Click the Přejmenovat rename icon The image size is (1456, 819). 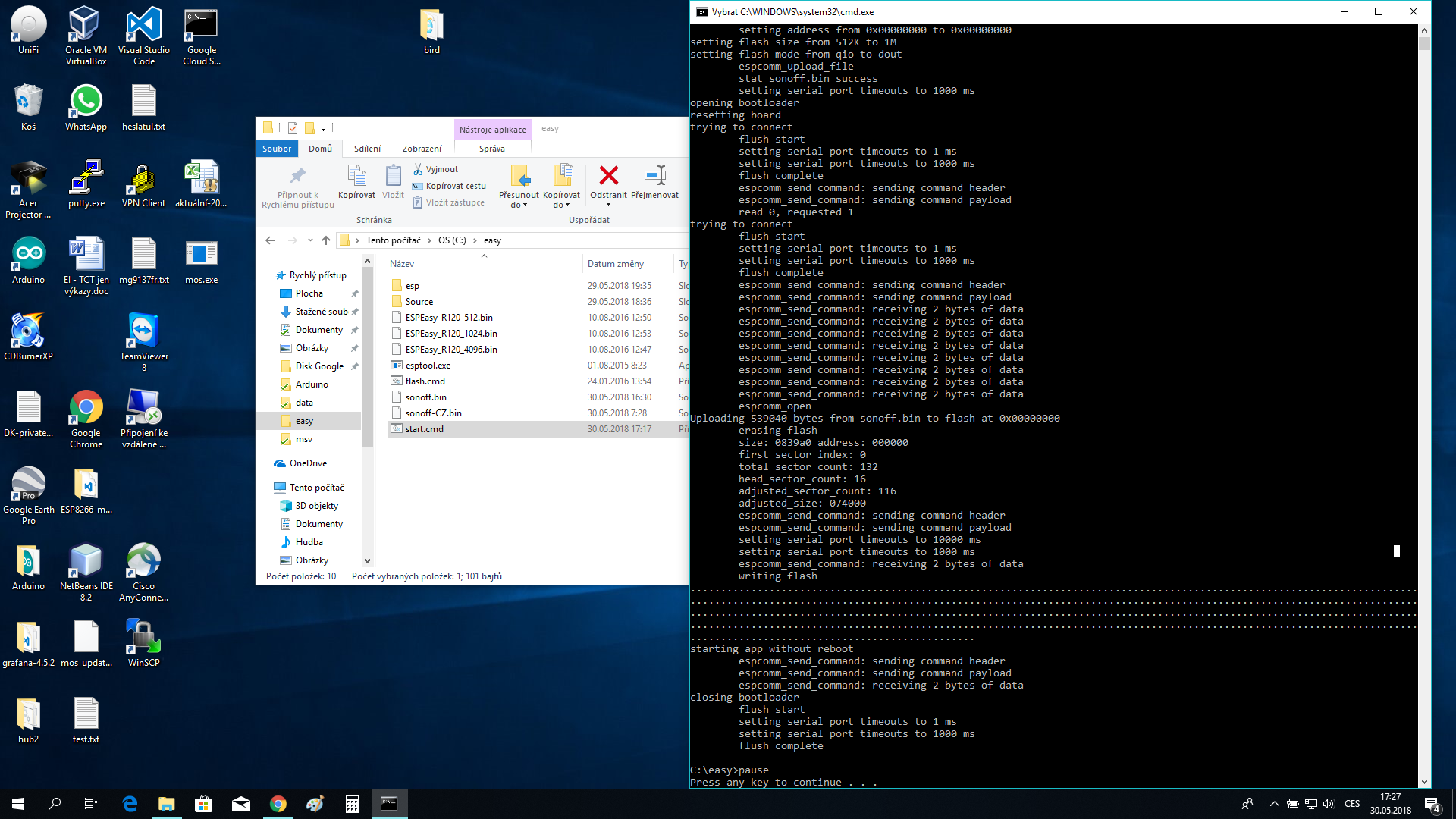point(654,176)
